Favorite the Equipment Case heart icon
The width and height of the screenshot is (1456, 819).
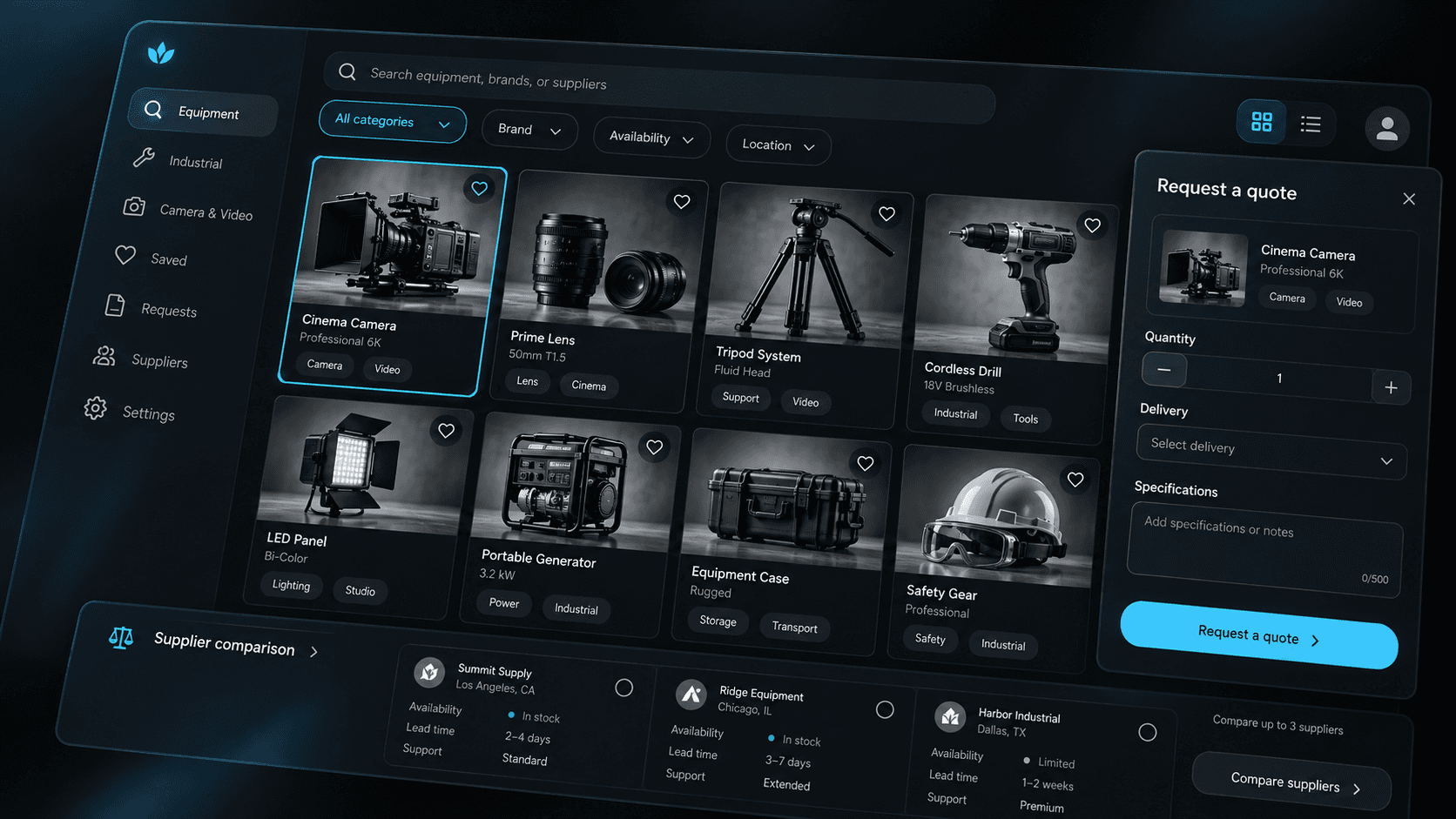coord(865,464)
